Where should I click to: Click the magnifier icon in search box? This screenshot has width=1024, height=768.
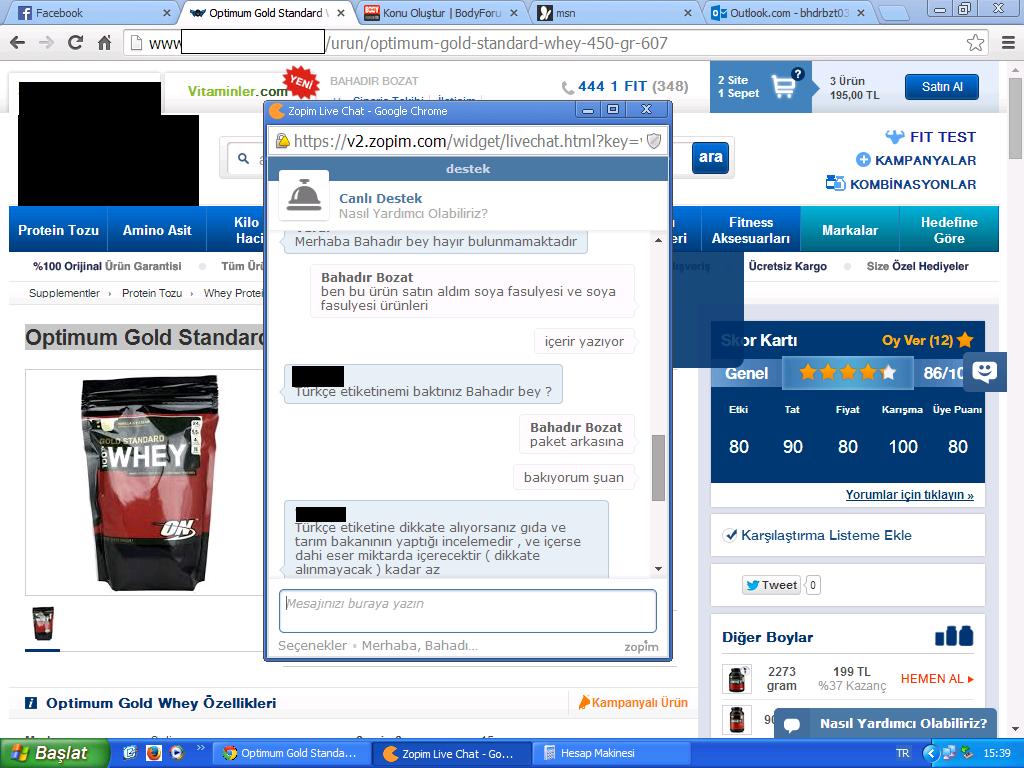coord(244,158)
